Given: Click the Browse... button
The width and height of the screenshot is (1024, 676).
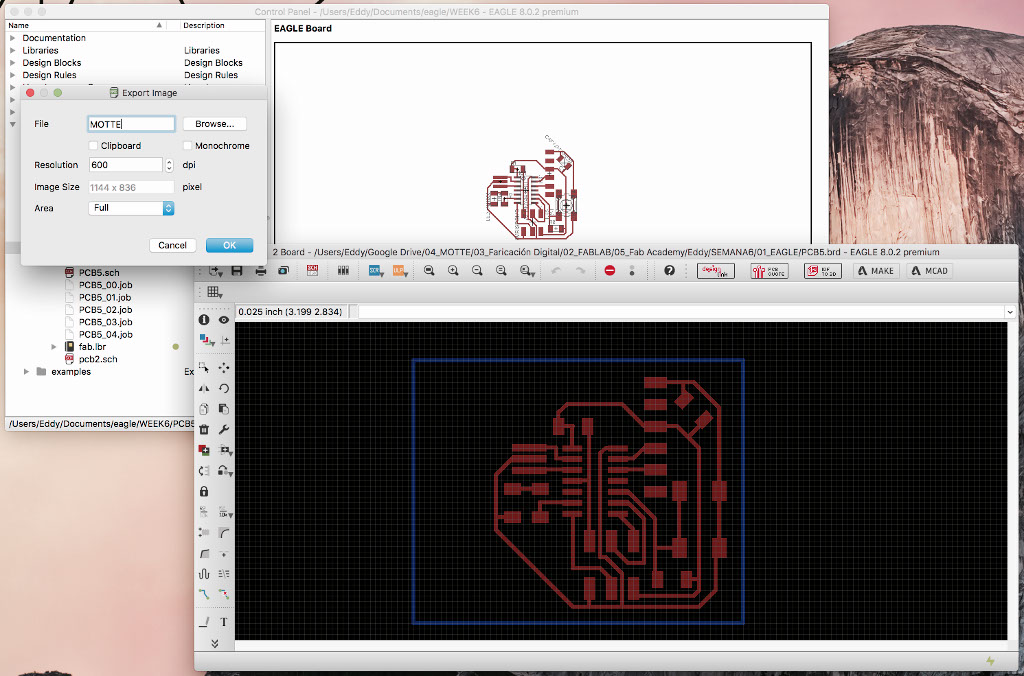Looking at the screenshot, I should tap(214, 123).
